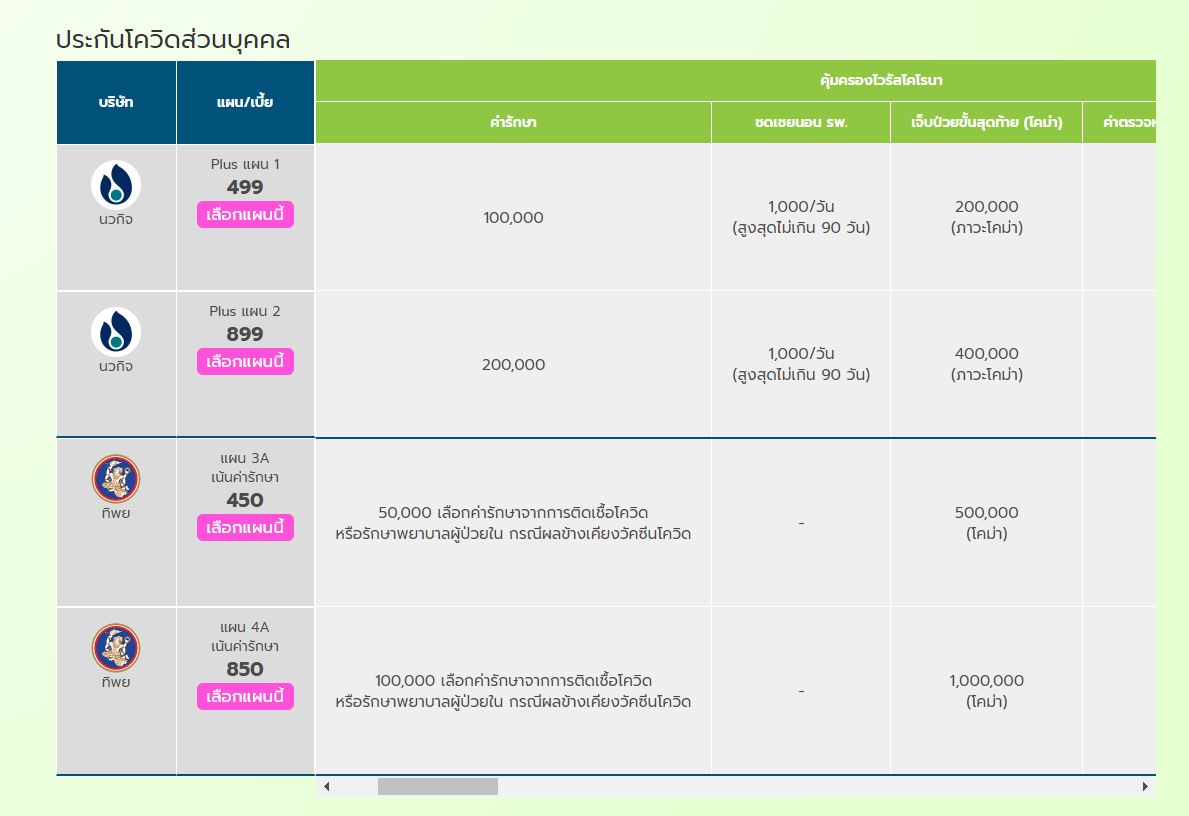Click page title ประกันโควิดส่วนบุคคล
Image resolution: width=1189 pixels, height=816 pixels.
[x=173, y=39]
